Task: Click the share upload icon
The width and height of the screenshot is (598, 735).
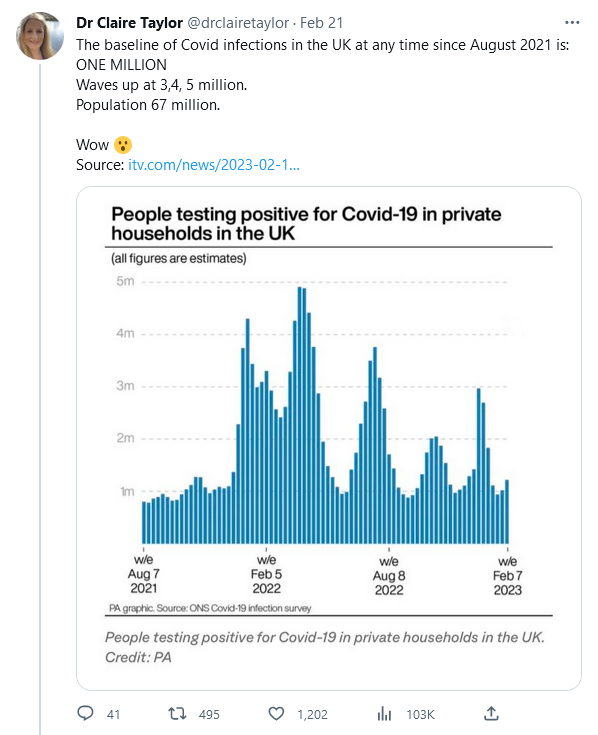Action: click(x=491, y=713)
